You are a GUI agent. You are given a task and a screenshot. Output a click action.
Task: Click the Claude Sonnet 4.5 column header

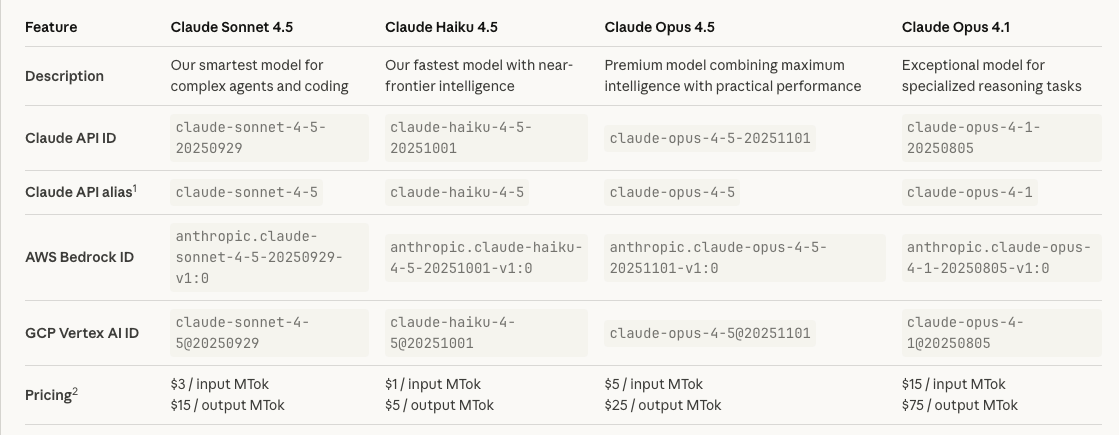(x=232, y=27)
